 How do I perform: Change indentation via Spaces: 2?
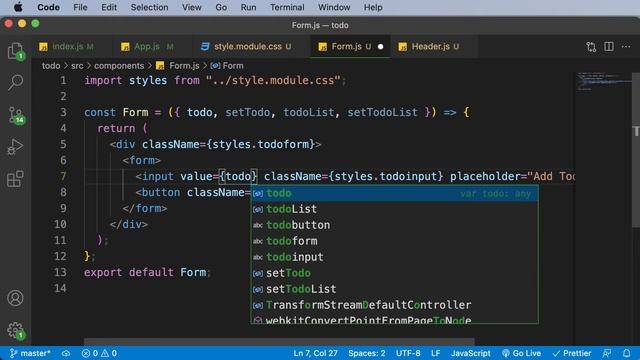[367, 353]
